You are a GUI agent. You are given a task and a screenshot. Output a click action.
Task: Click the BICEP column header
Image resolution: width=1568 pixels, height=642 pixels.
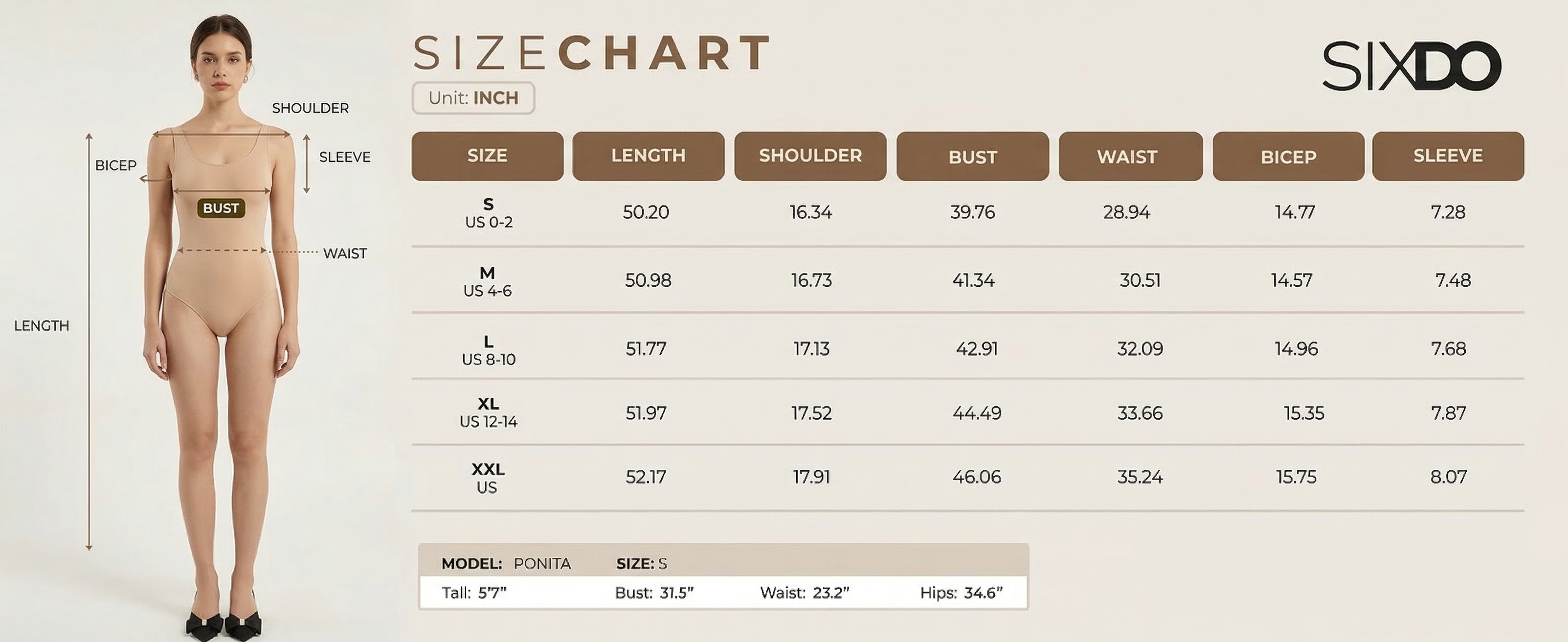coord(1288,157)
